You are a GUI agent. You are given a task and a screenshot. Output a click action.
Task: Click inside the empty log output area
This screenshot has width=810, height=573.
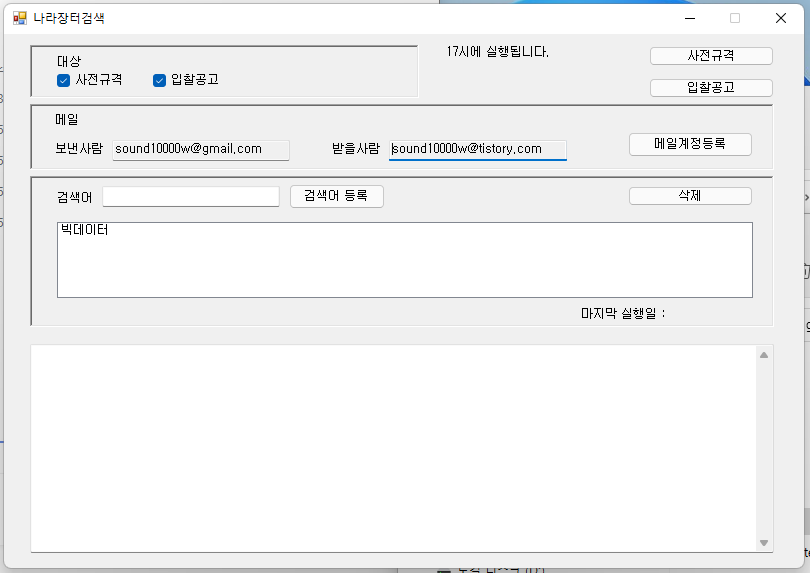click(x=394, y=448)
